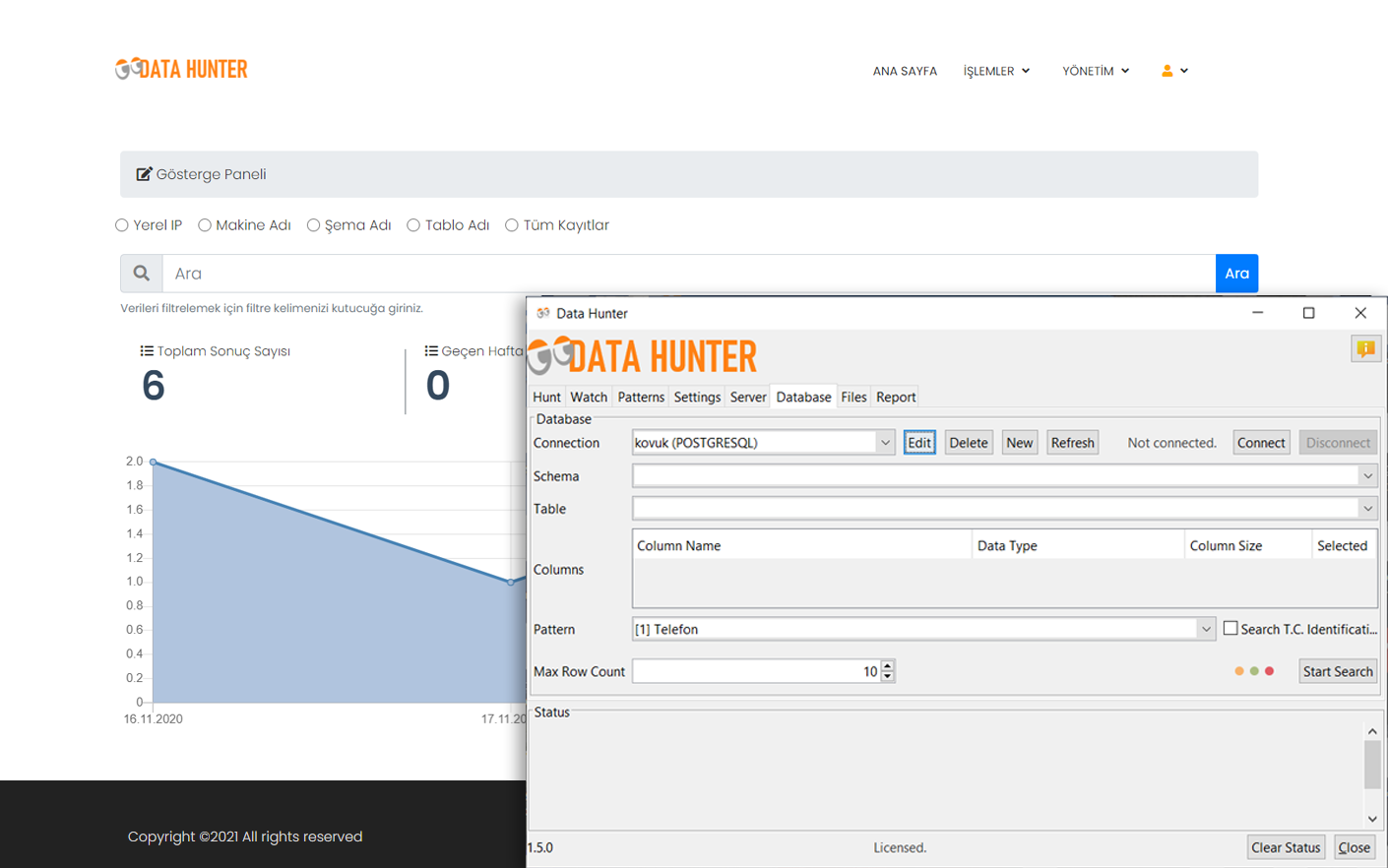Click the Clear Status button
Screen dimensions: 1388x868
(1286, 847)
